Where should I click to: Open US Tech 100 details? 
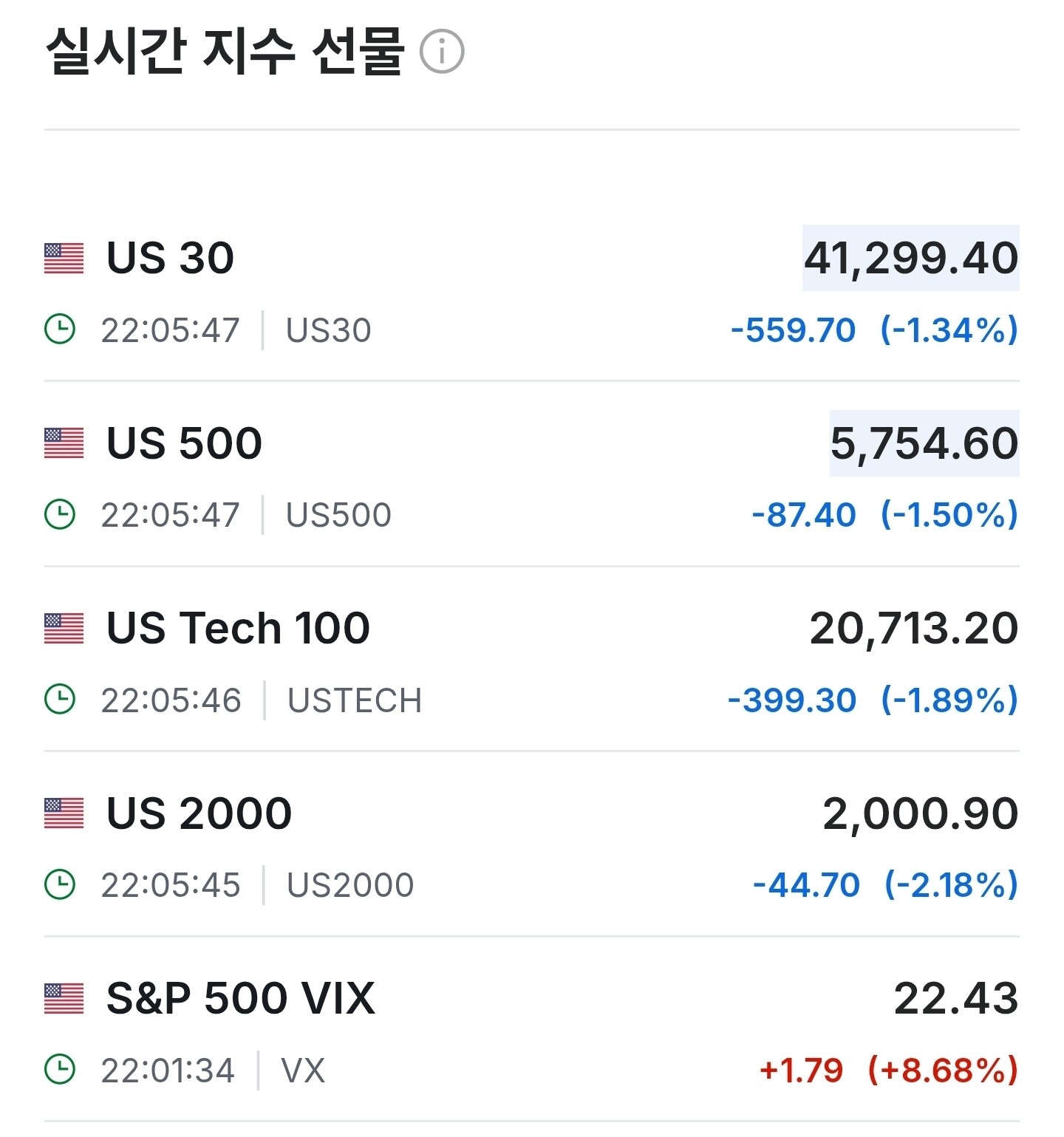tap(238, 629)
